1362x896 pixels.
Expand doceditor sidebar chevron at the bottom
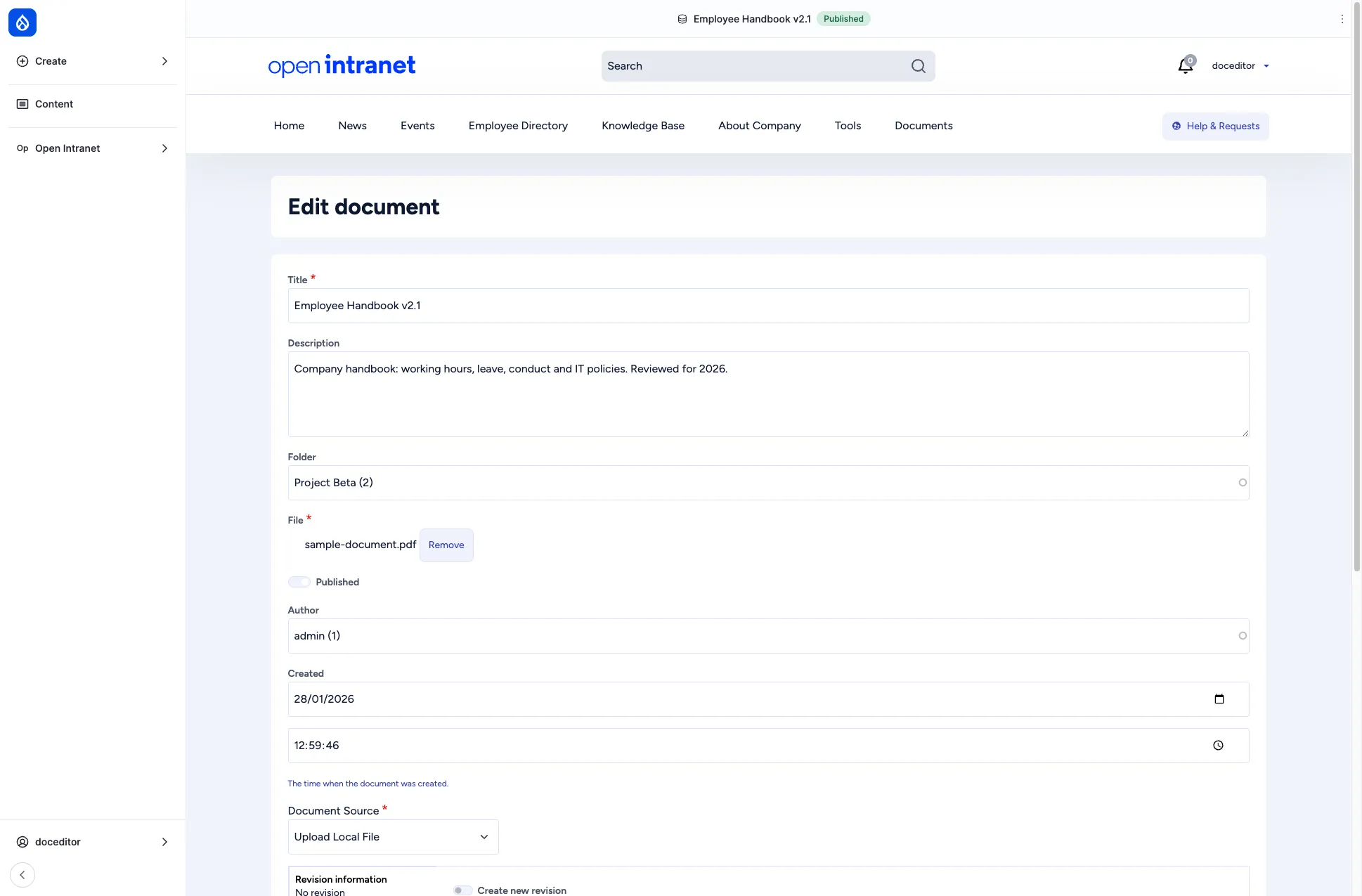[164, 842]
